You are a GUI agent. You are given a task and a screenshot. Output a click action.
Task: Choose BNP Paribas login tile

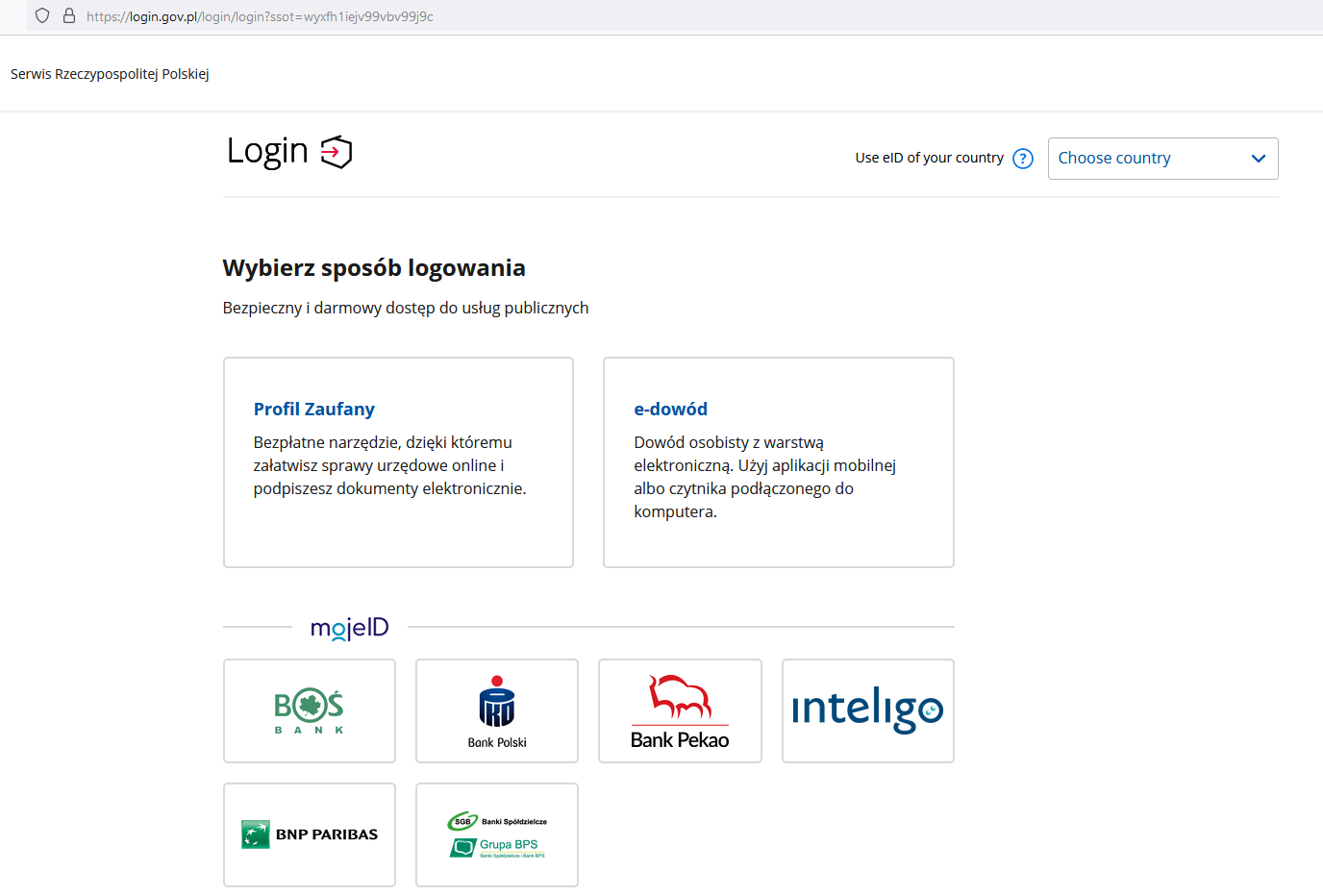pyautogui.click(x=309, y=834)
